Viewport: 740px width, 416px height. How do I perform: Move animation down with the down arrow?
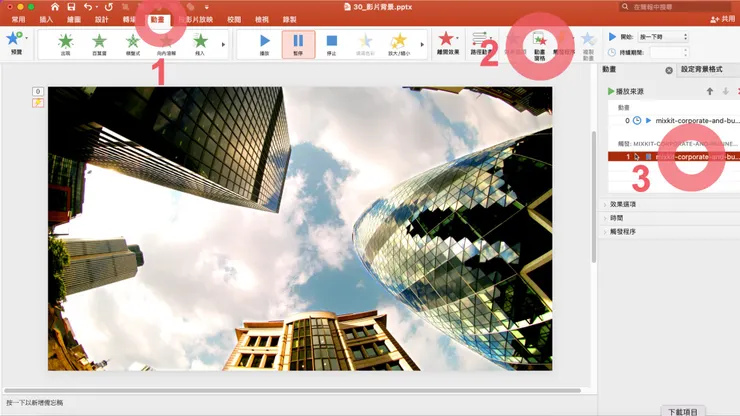pos(725,92)
